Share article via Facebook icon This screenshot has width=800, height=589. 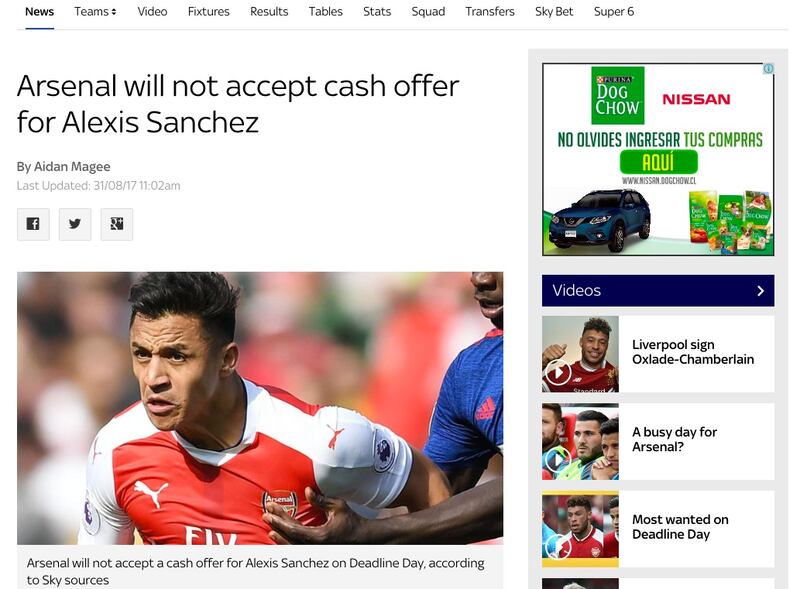click(33, 224)
